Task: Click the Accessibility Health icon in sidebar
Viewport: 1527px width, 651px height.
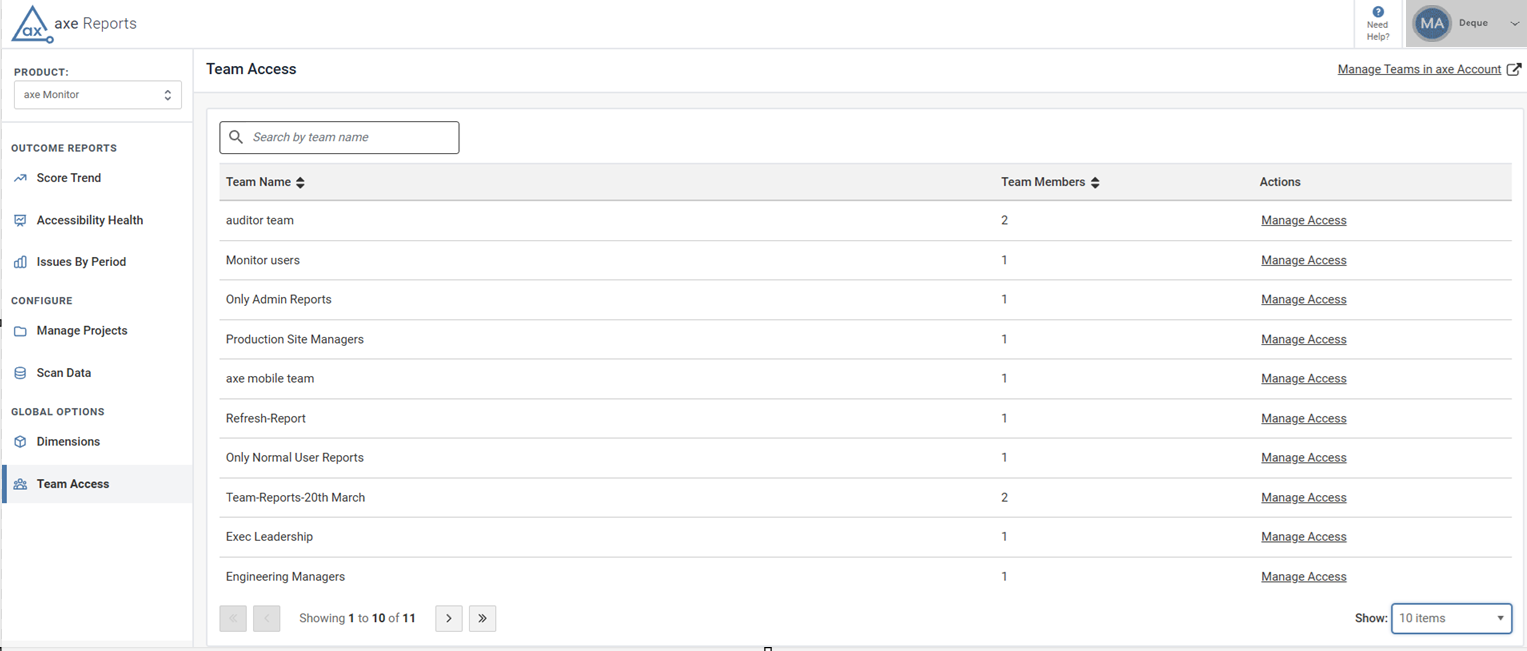Action: click(20, 220)
